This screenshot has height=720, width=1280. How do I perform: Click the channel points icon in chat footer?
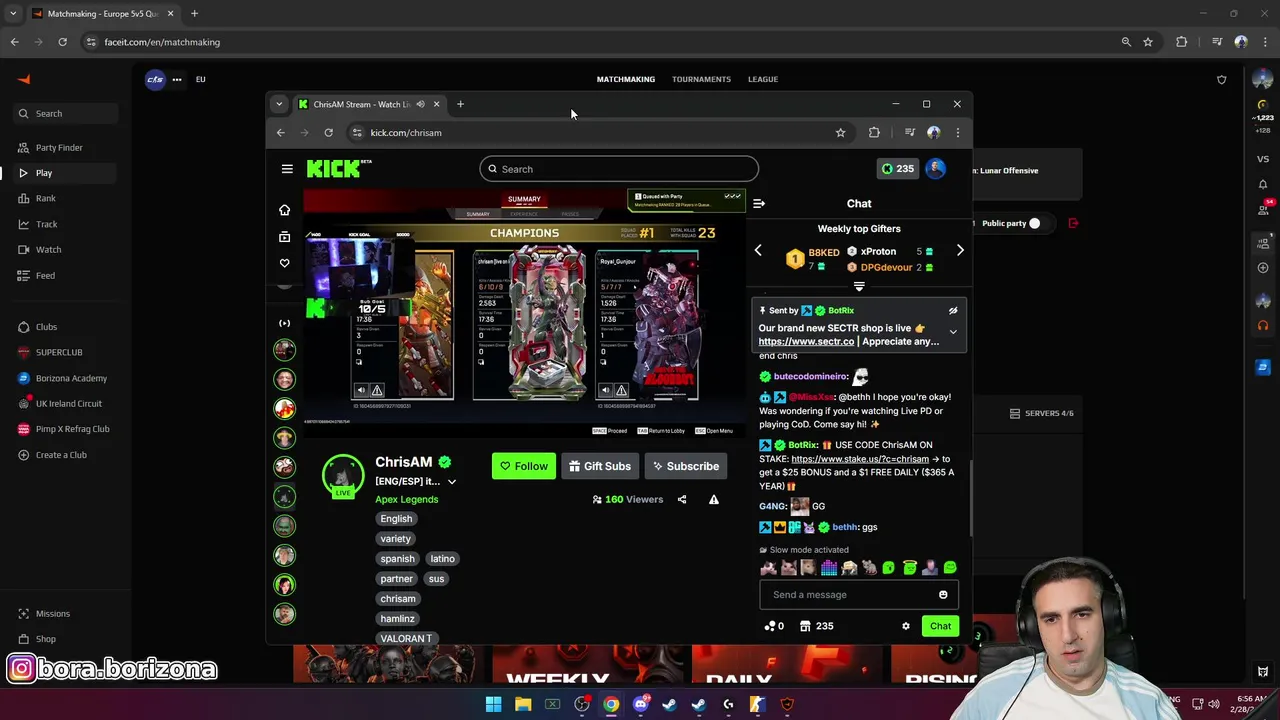pos(774,626)
